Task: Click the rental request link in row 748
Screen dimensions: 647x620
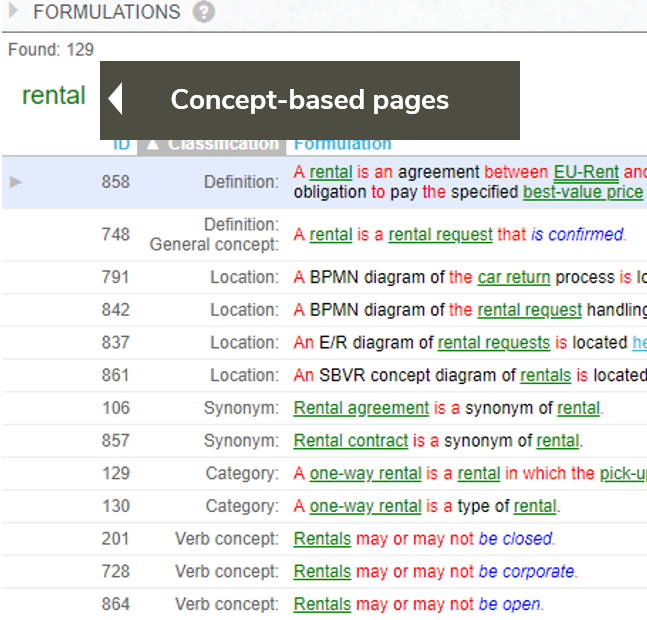Action: click(440, 235)
